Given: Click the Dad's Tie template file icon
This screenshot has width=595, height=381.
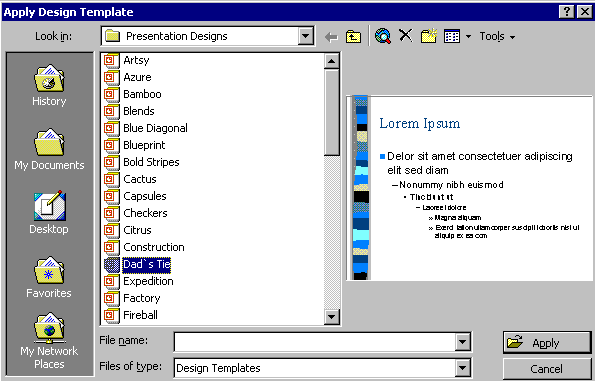Looking at the screenshot, I should click(x=112, y=264).
